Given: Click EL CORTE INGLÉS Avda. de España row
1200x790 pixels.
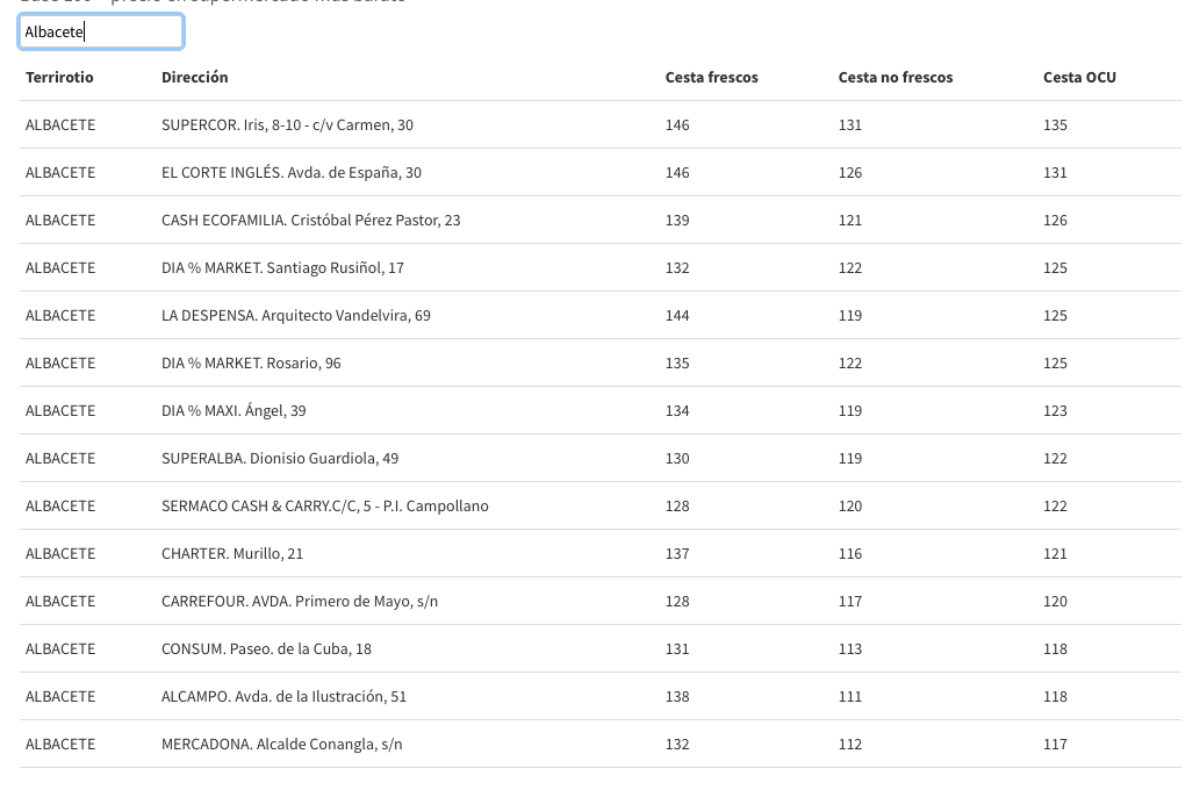Looking at the screenshot, I should pos(291,173).
